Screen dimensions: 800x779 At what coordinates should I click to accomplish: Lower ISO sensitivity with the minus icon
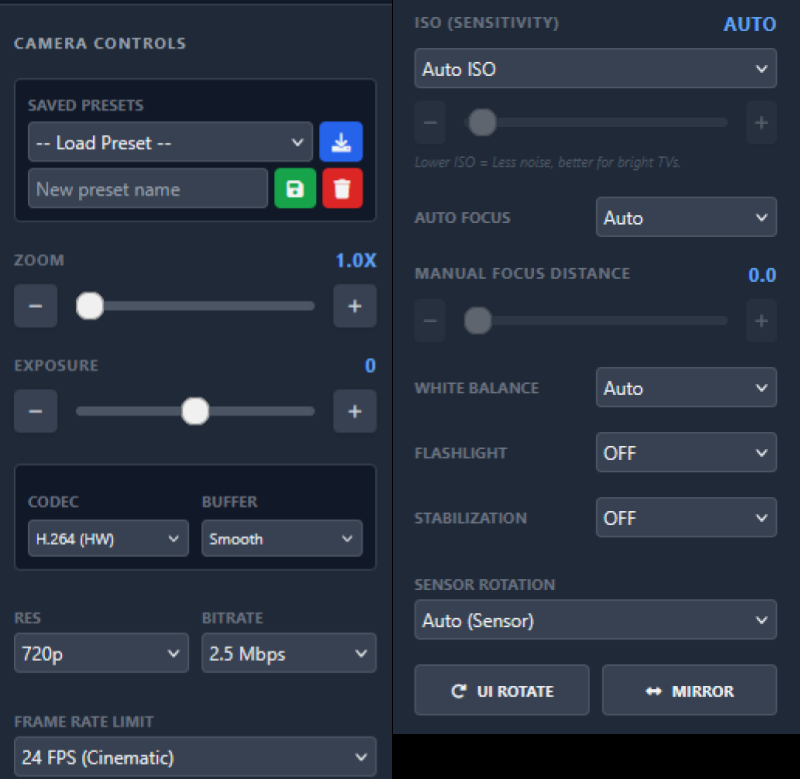pyautogui.click(x=430, y=122)
